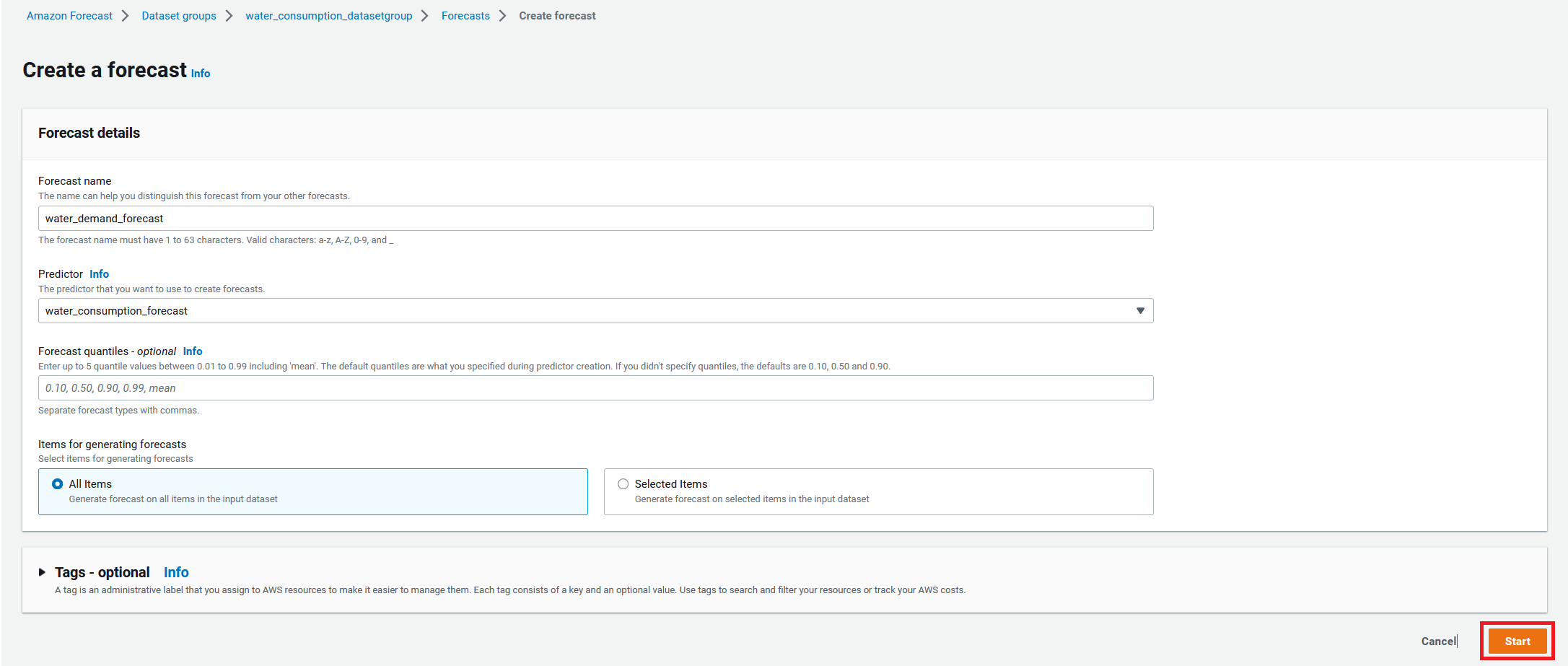
Task: Click chevron icon after Forecasts breadcrumb
Action: coord(503,16)
